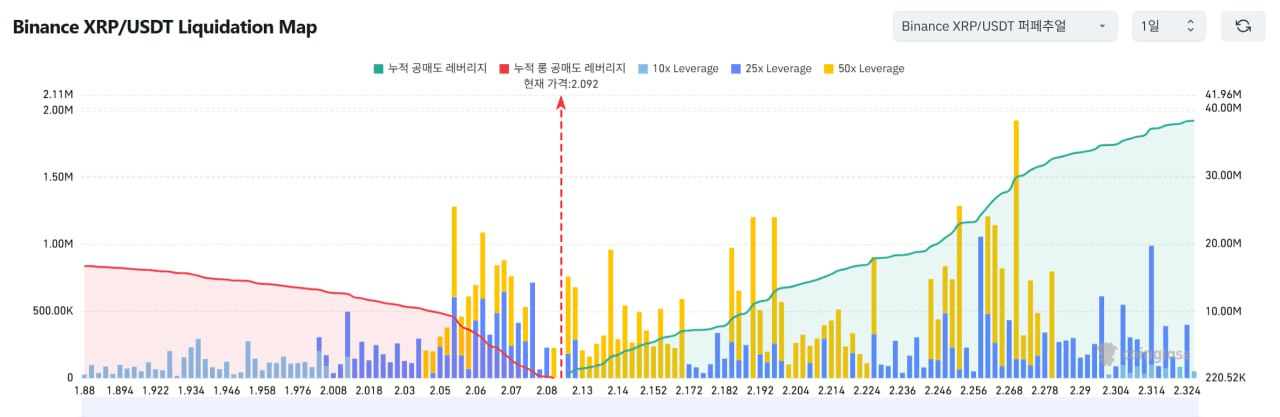Click the 1.00M left axis label

pos(58,243)
